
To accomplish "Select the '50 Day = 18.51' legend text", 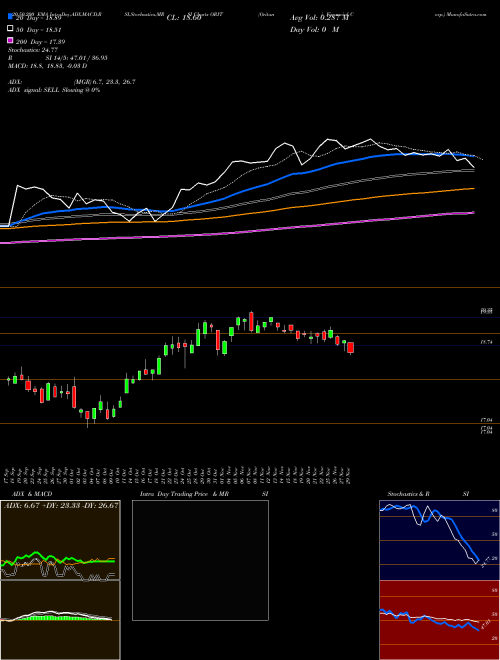I will (39, 30).
